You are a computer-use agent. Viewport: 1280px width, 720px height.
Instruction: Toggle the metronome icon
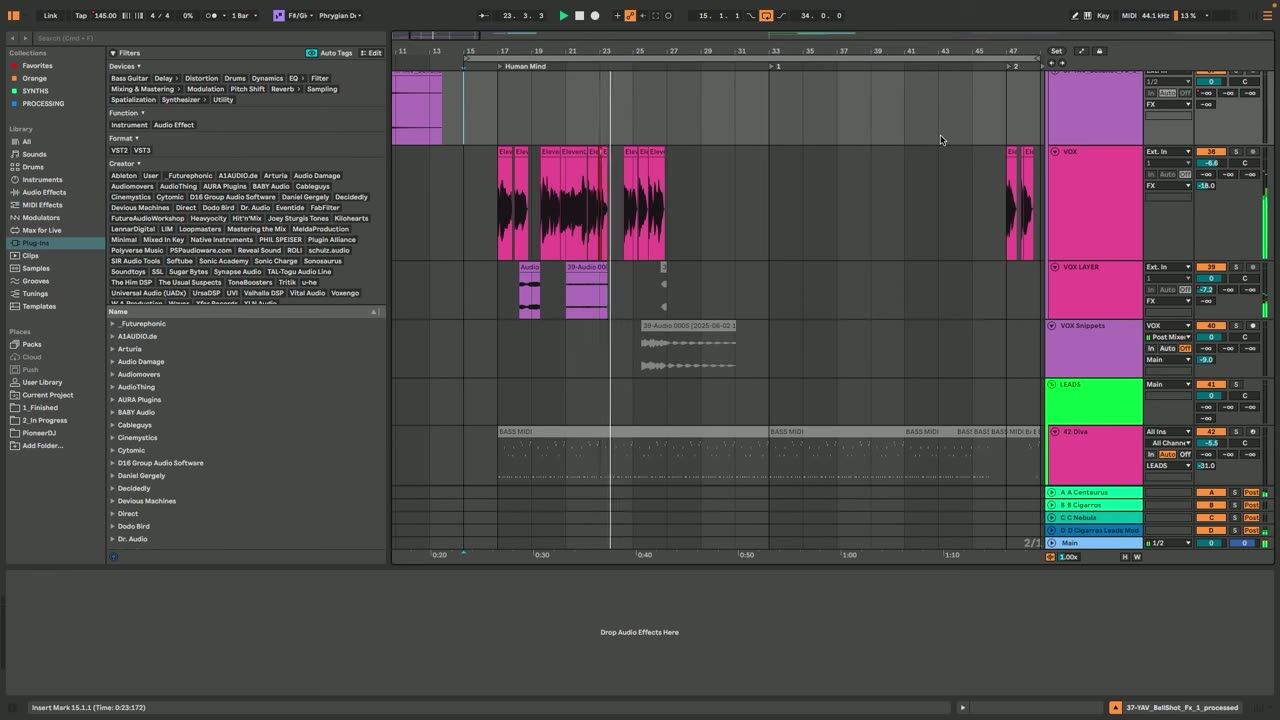[x=213, y=15]
